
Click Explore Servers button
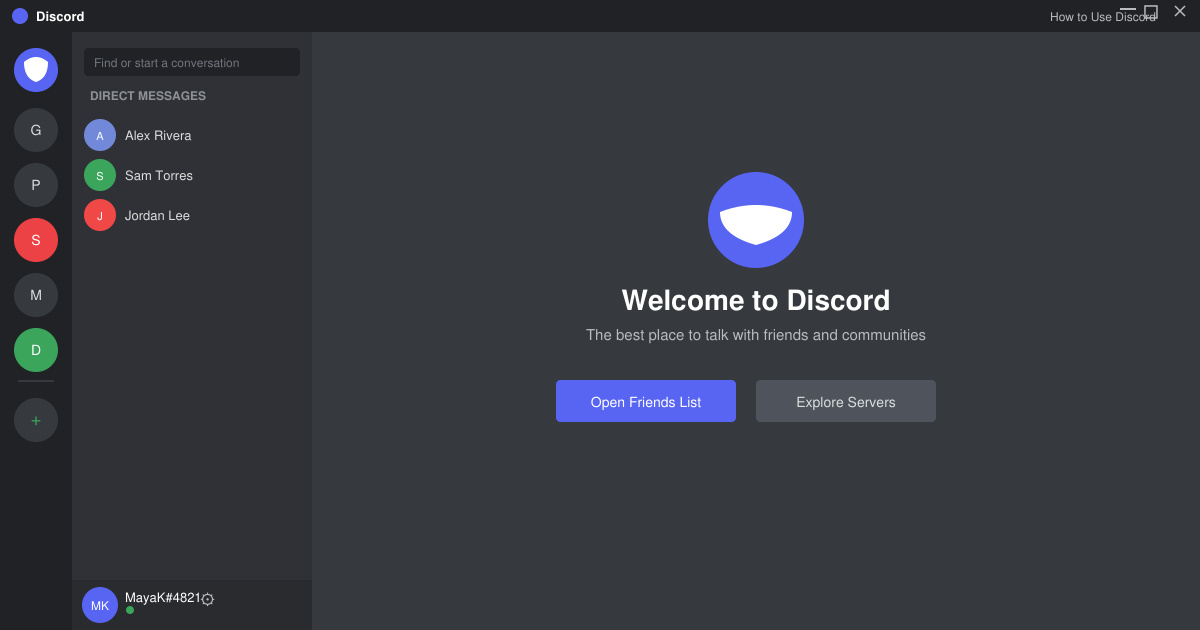846,401
